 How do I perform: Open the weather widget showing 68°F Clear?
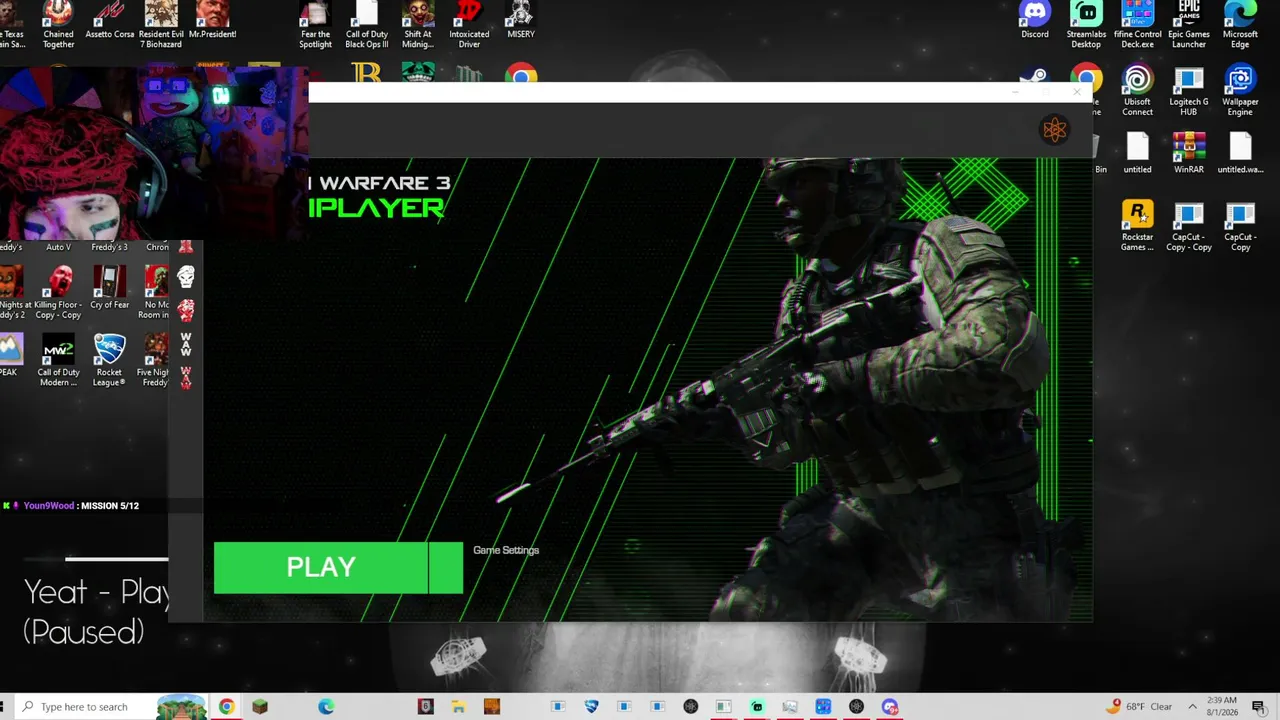coord(1141,707)
